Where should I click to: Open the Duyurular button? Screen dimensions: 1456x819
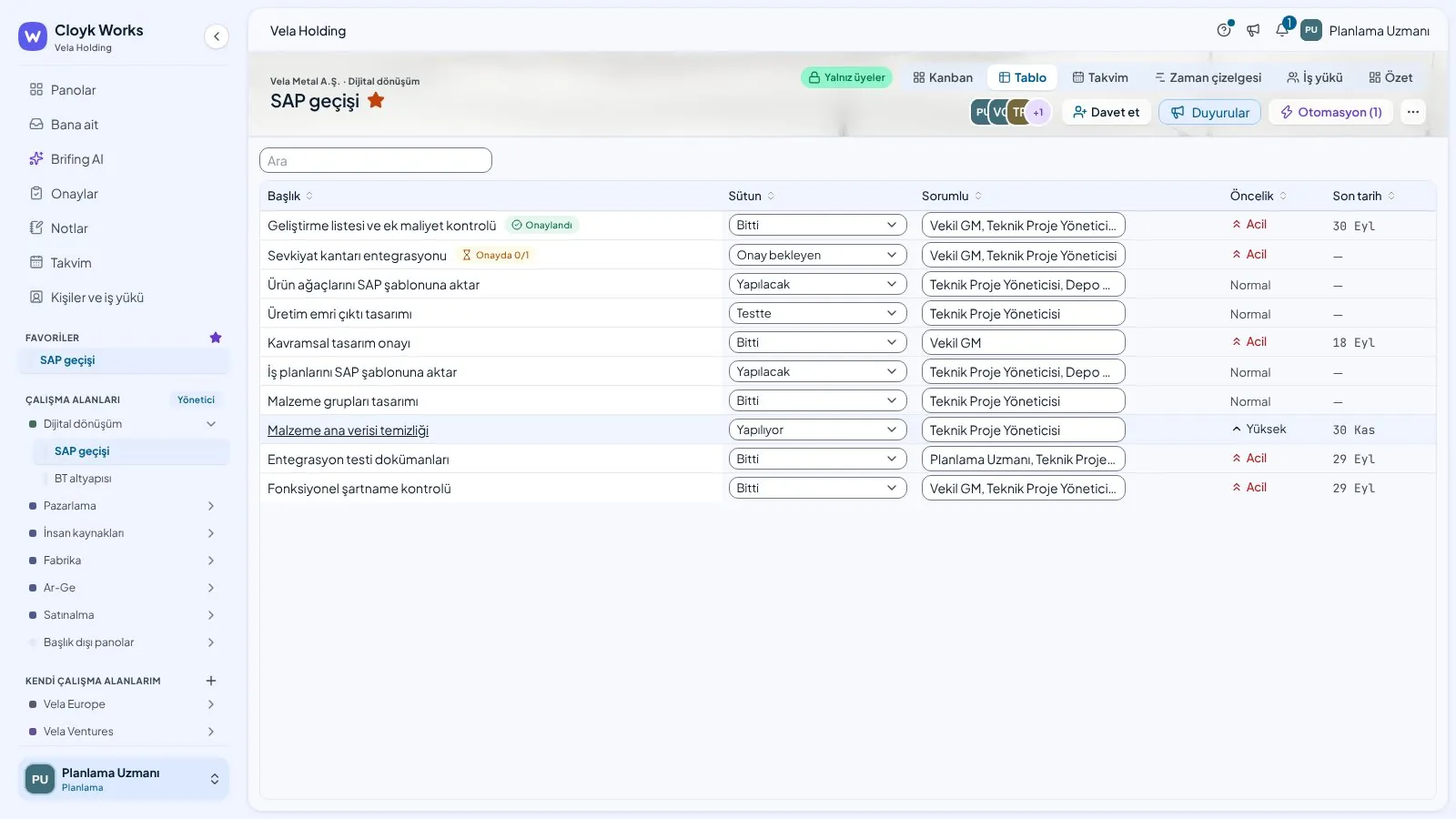click(x=1209, y=112)
